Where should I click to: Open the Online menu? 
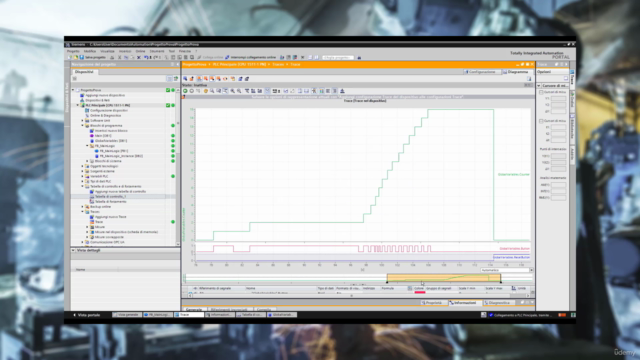(x=140, y=51)
